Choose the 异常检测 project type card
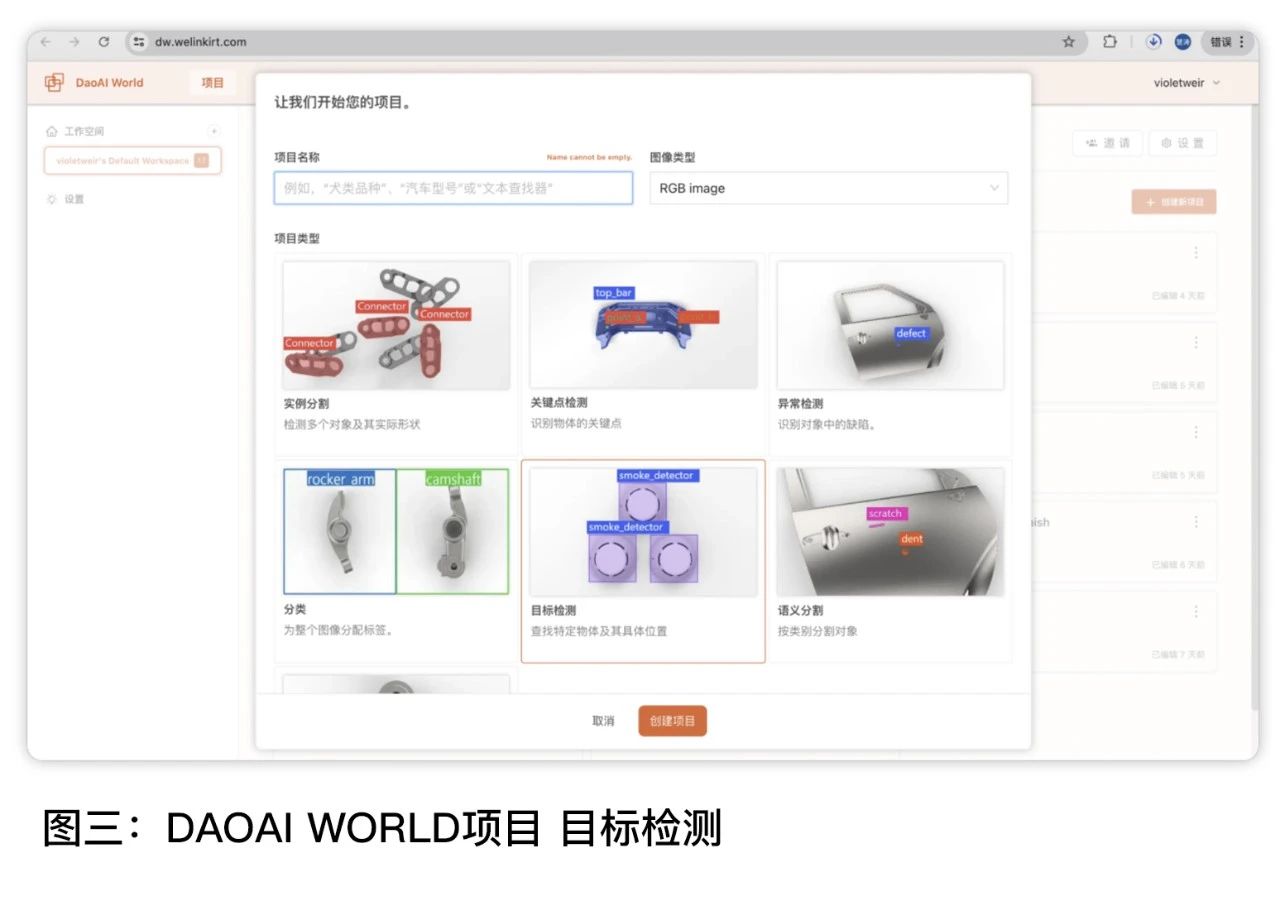This screenshot has width=1280, height=901. (890, 355)
